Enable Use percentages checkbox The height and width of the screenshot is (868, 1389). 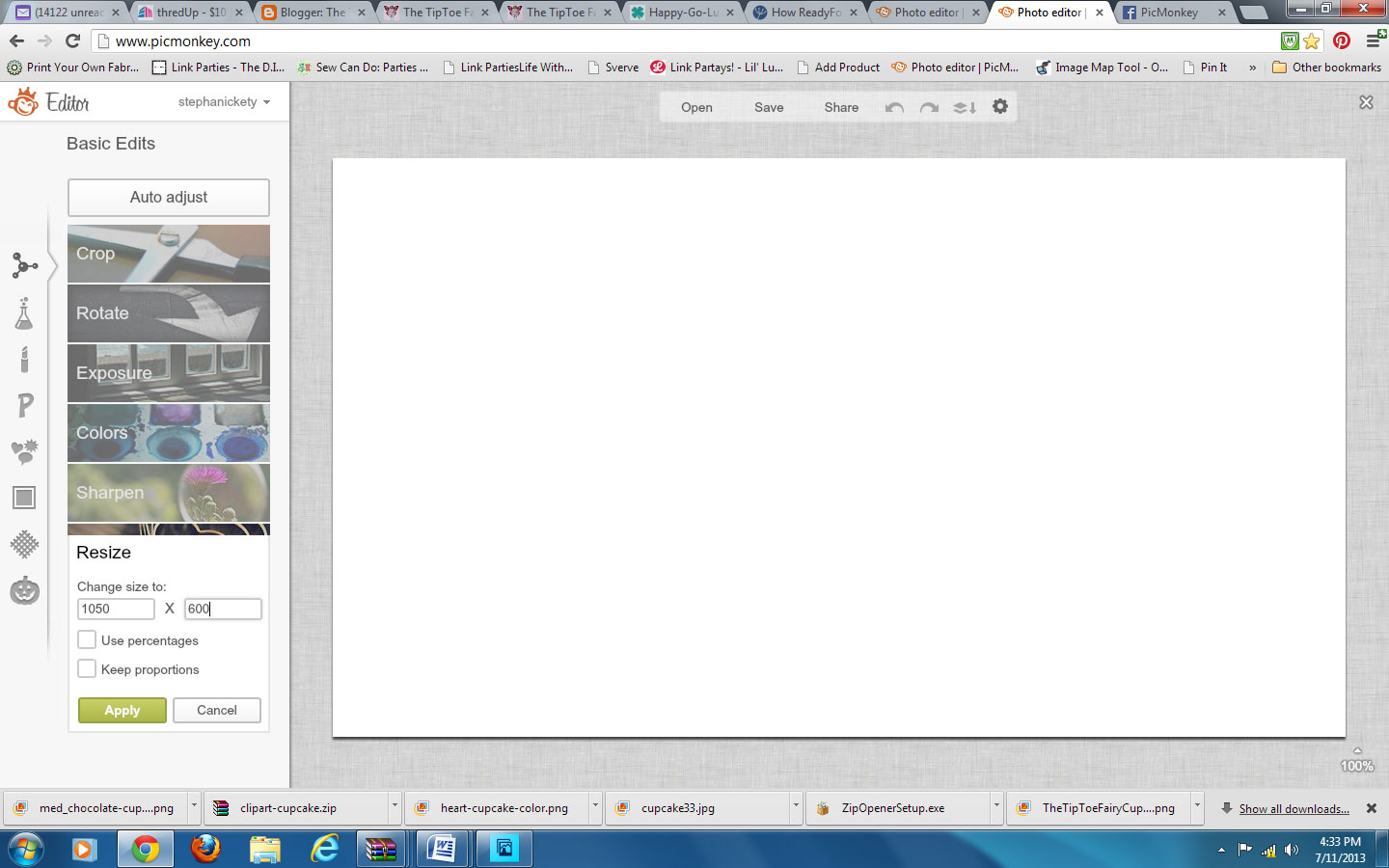87,639
